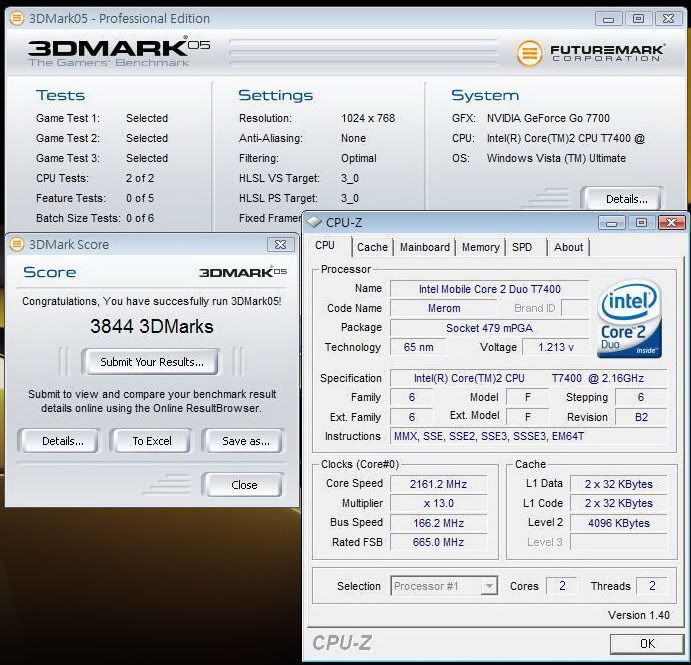Viewport: 691px width, 665px height.
Task: Click the Technology field showing 65 nm
Action: (418, 347)
